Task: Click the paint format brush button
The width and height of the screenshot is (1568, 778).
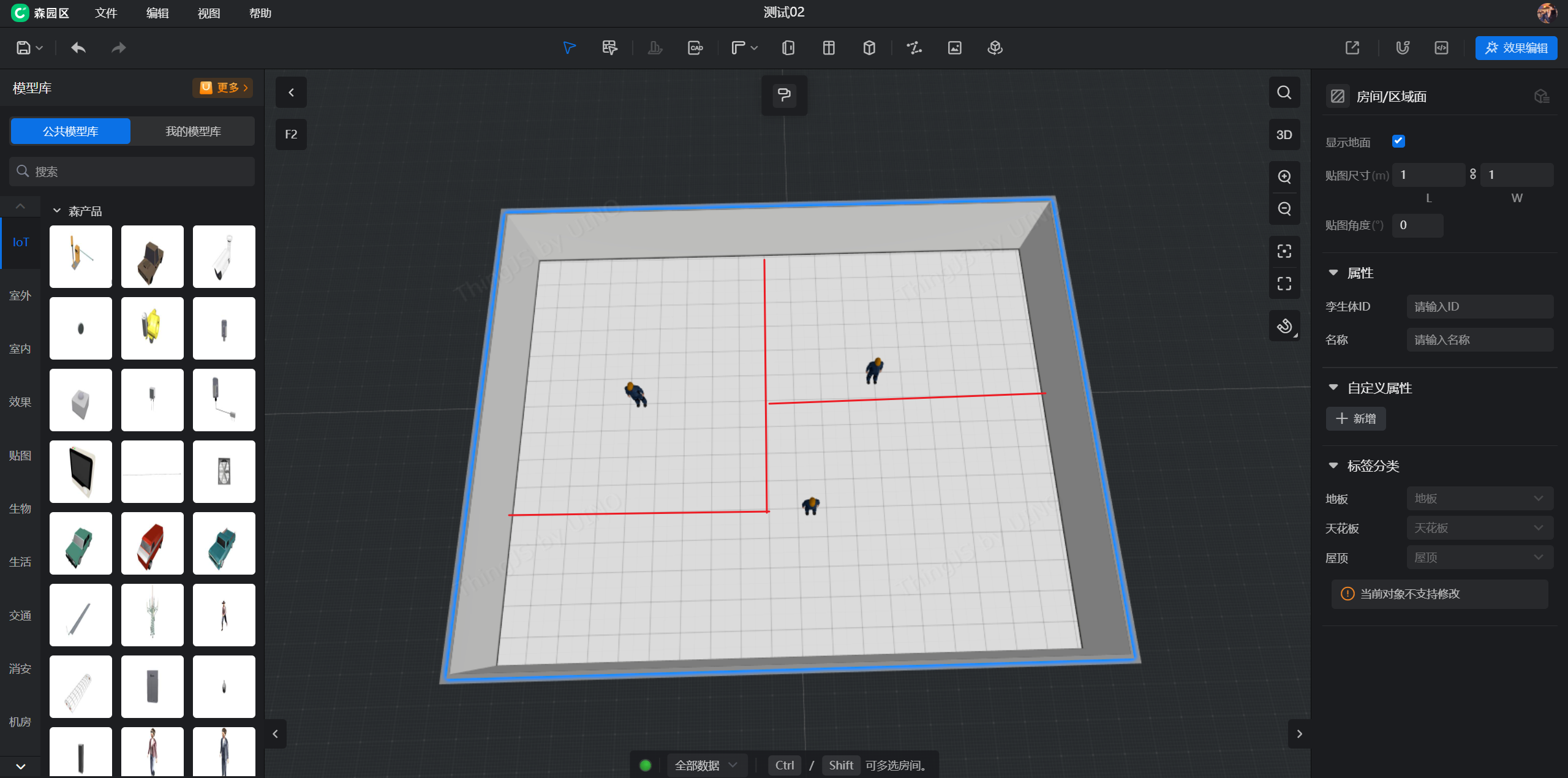Action: [784, 95]
